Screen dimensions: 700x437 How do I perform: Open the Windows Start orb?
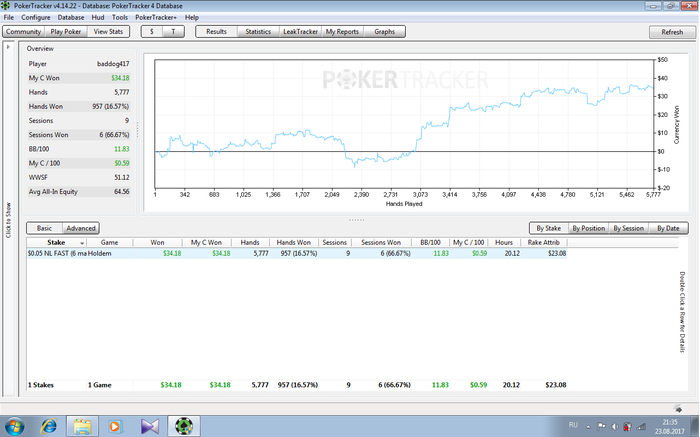point(15,426)
